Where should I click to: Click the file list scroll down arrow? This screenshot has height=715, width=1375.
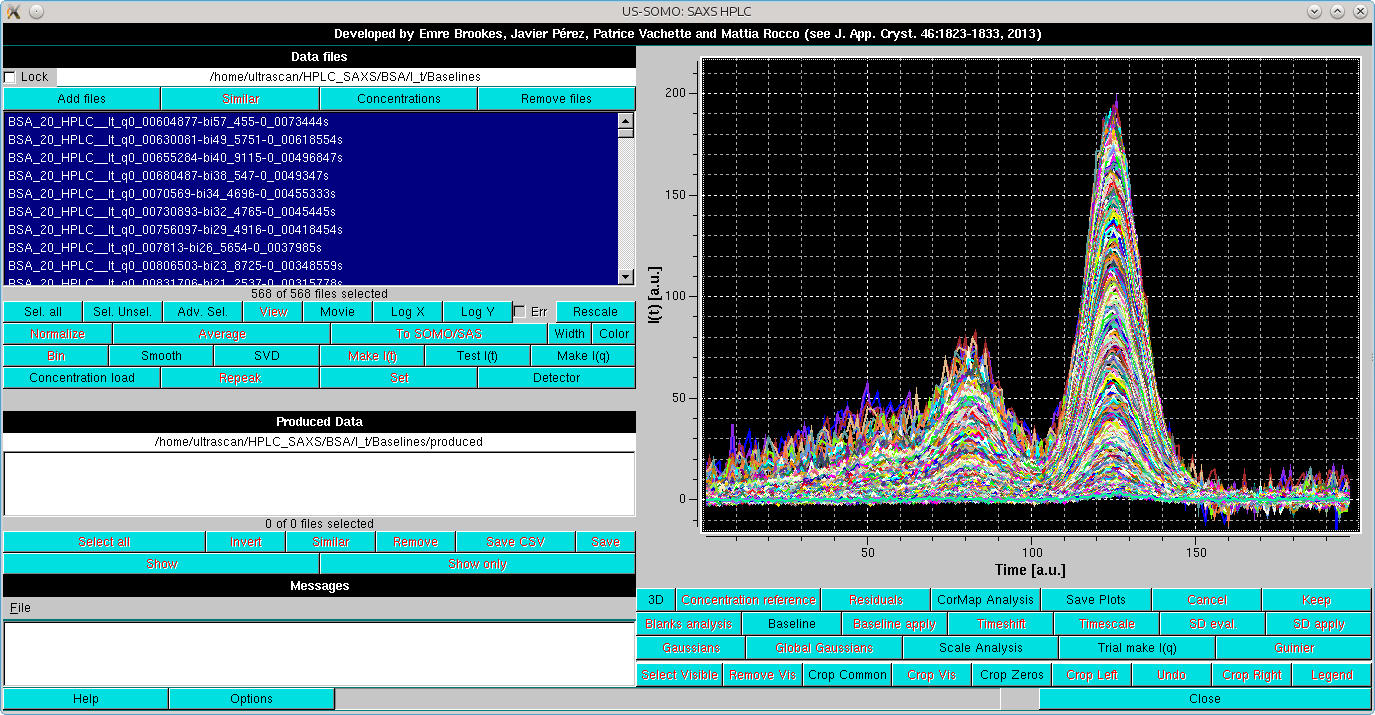point(626,278)
